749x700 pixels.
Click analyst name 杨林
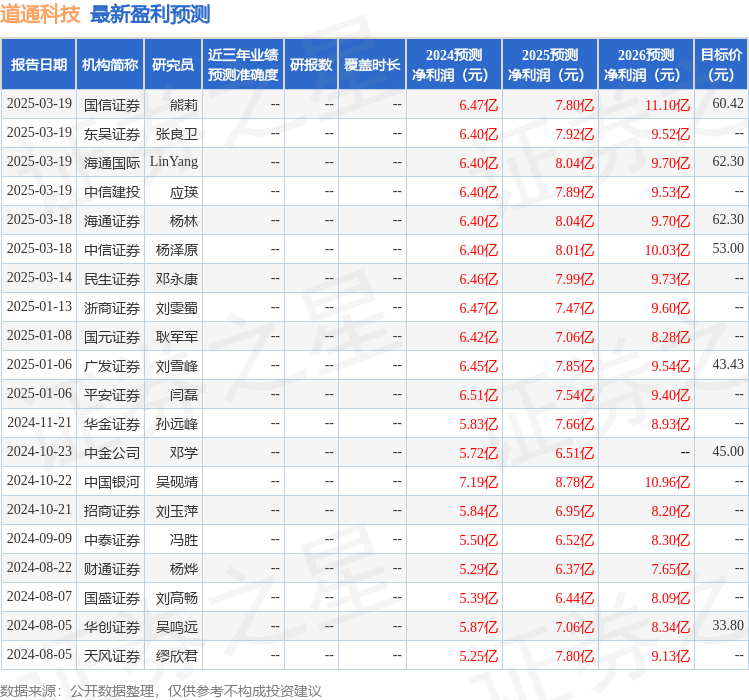[x=184, y=221]
